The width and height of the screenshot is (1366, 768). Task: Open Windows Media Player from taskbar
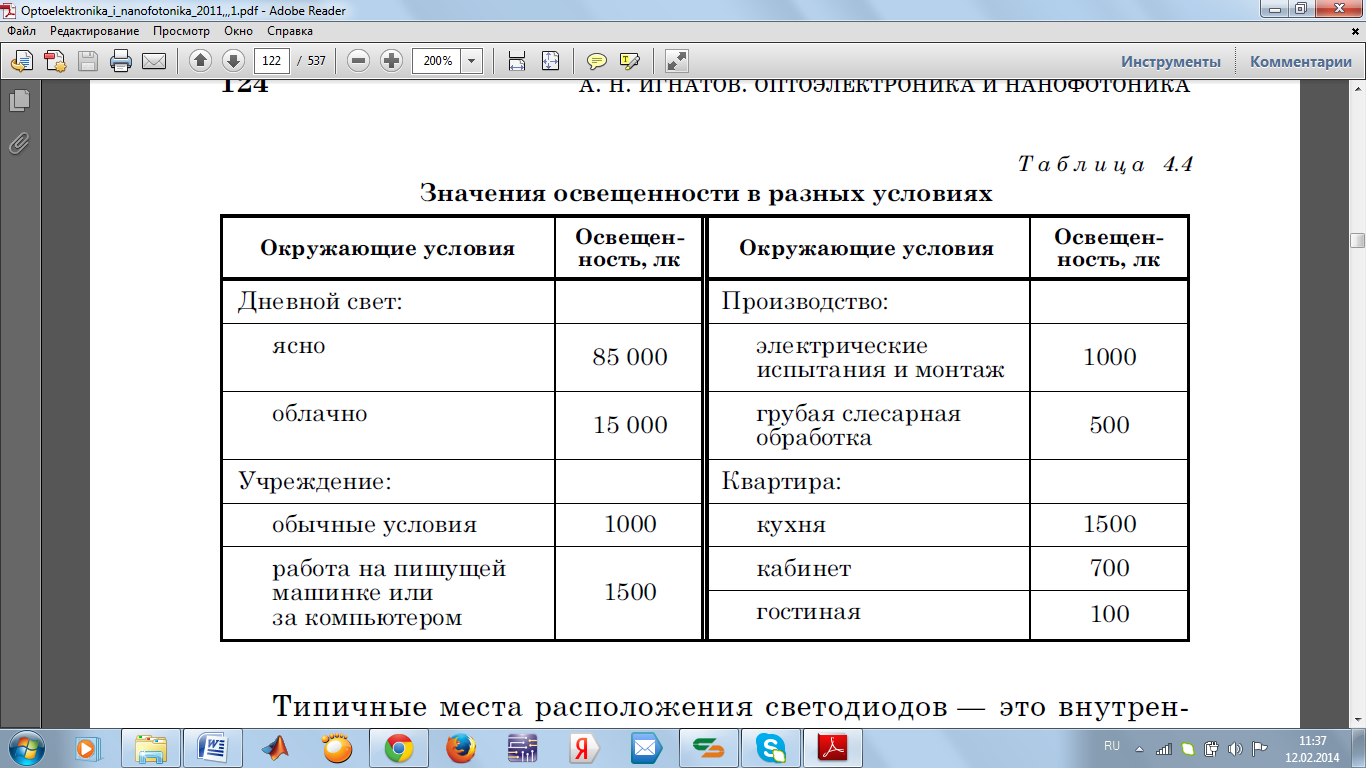tap(88, 748)
